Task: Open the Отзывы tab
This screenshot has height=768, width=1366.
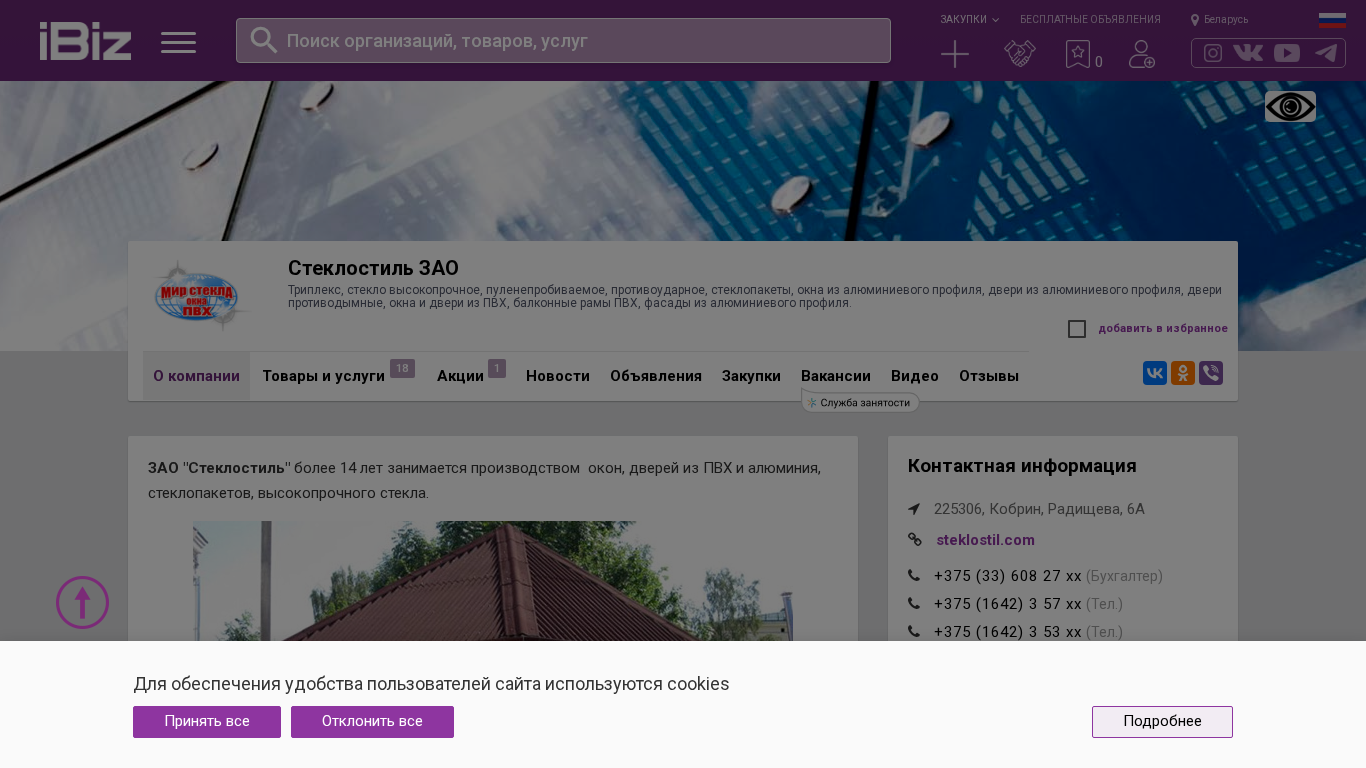Action: click(x=989, y=376)
